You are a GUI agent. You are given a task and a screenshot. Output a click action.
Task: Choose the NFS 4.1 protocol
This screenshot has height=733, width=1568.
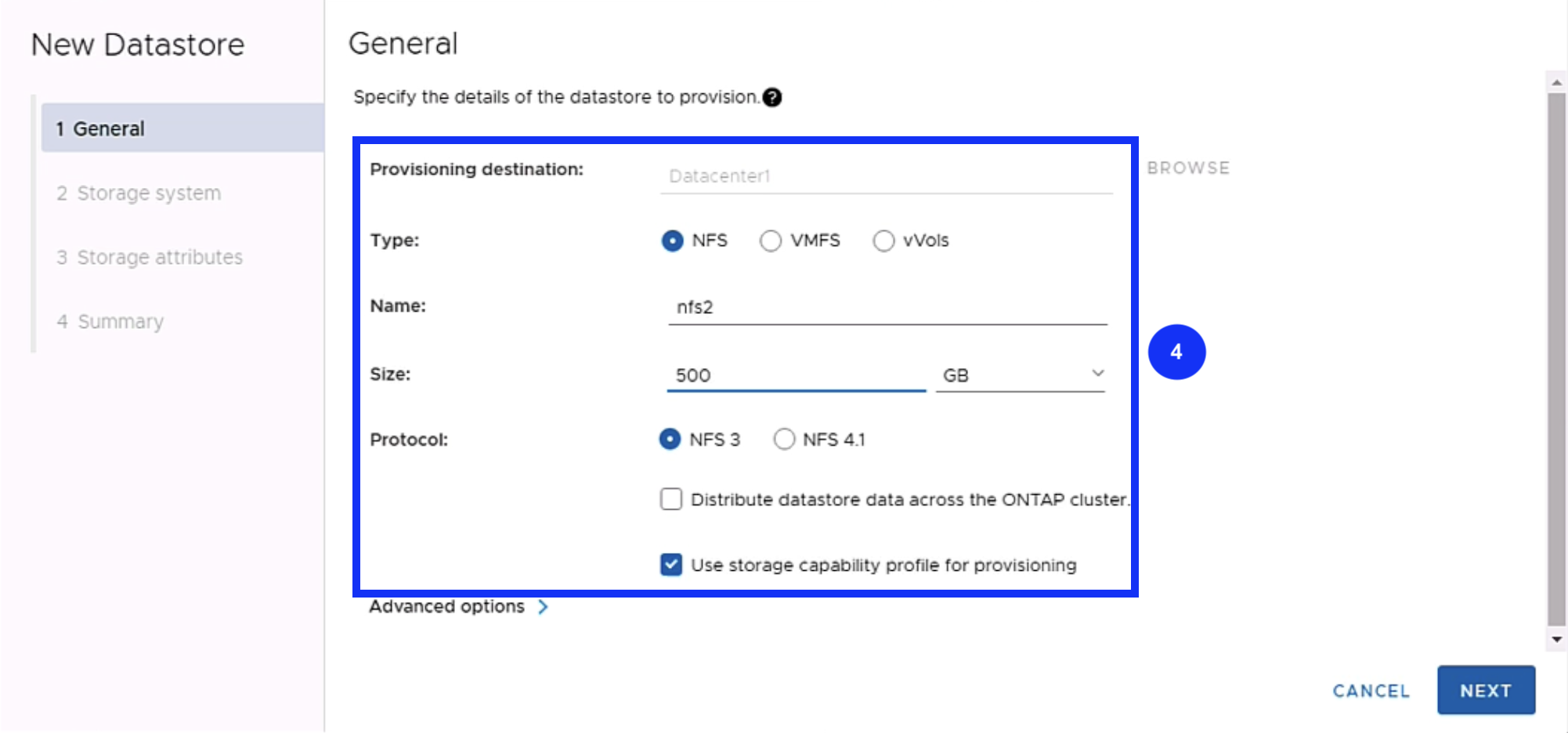point(784,439)
